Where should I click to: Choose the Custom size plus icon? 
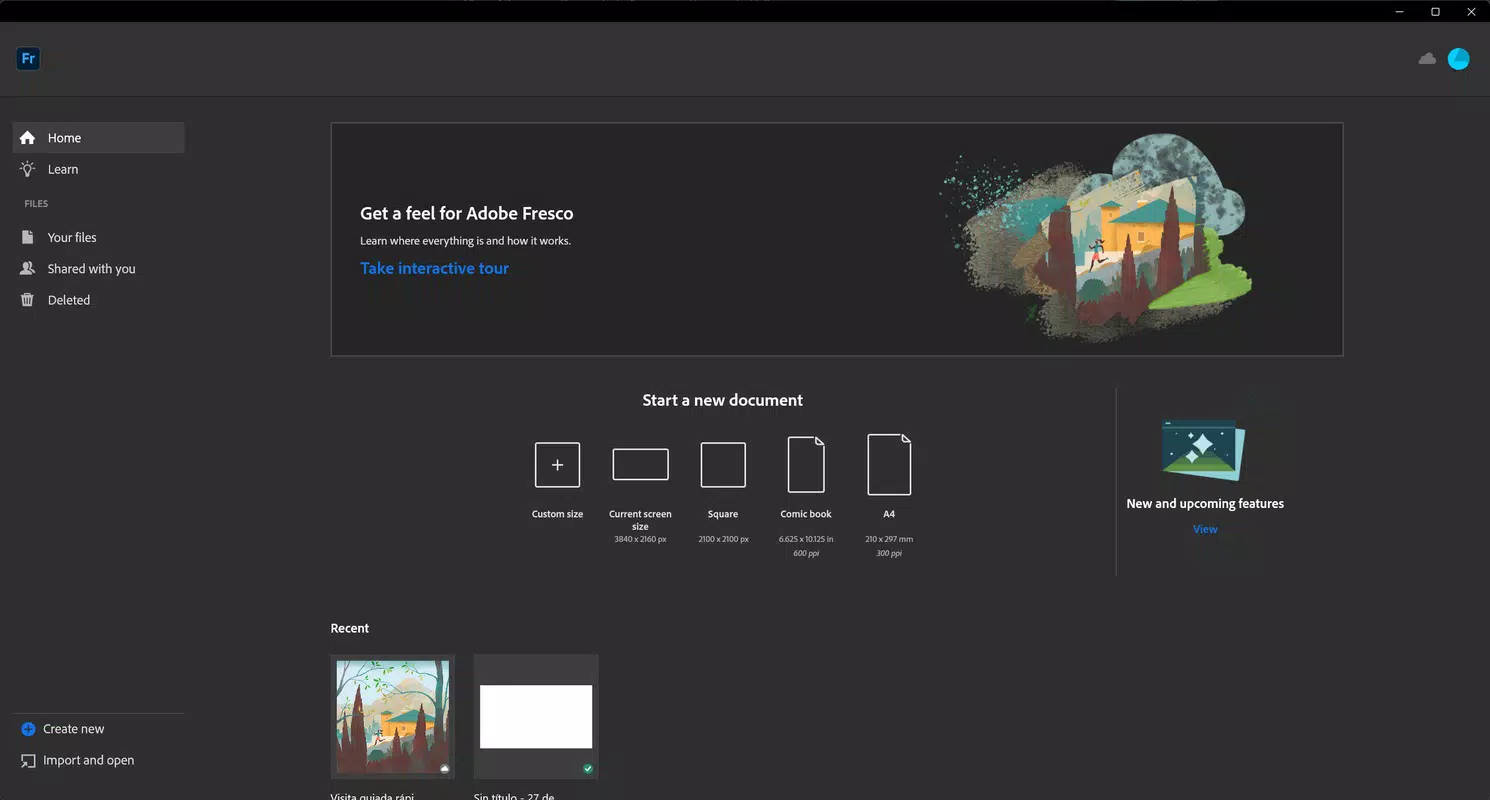[x=557, y=465]
